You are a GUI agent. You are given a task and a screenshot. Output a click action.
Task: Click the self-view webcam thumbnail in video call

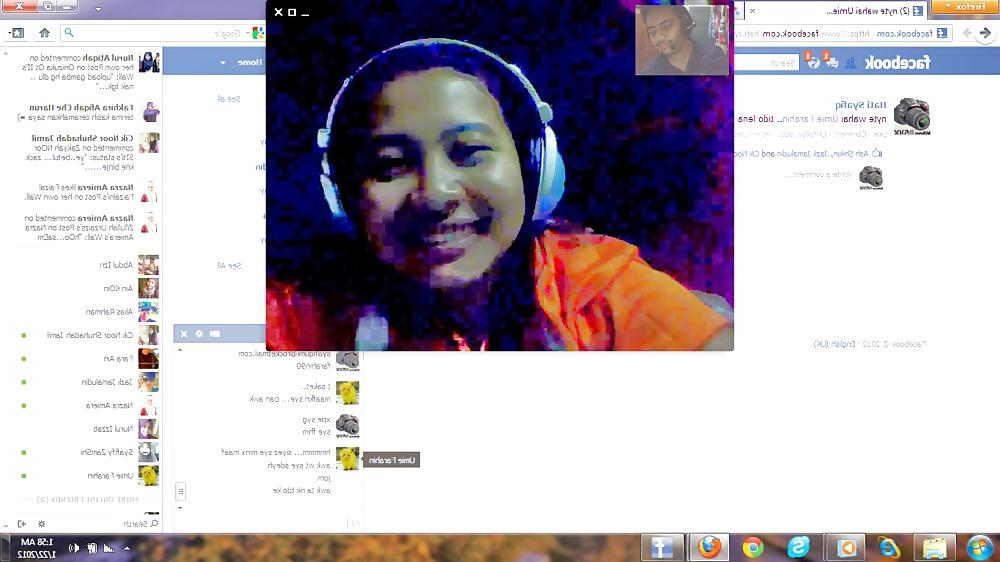682,40
